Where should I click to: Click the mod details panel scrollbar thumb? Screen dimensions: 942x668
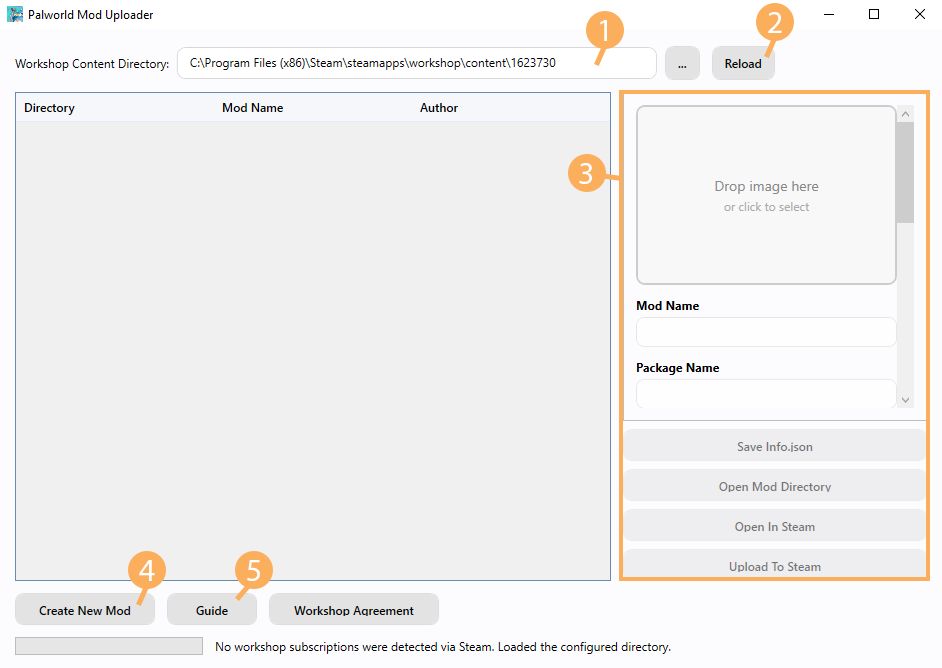point(905,170)
